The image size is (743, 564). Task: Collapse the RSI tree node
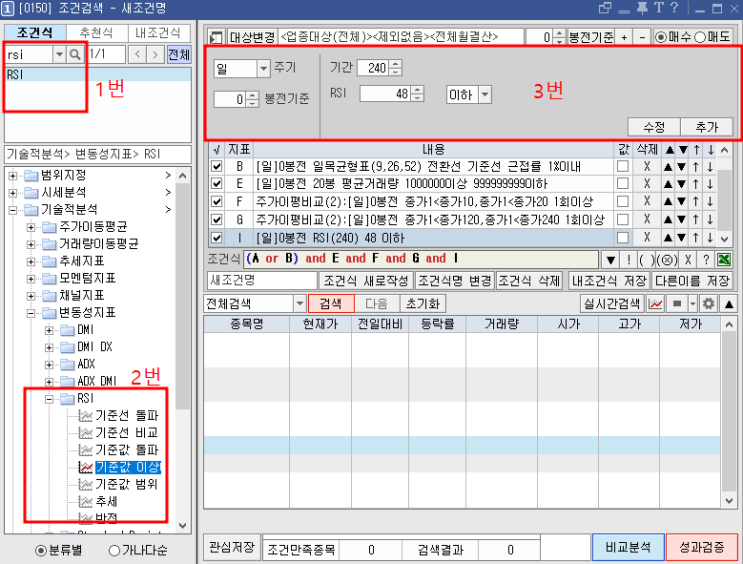[49, 399]
